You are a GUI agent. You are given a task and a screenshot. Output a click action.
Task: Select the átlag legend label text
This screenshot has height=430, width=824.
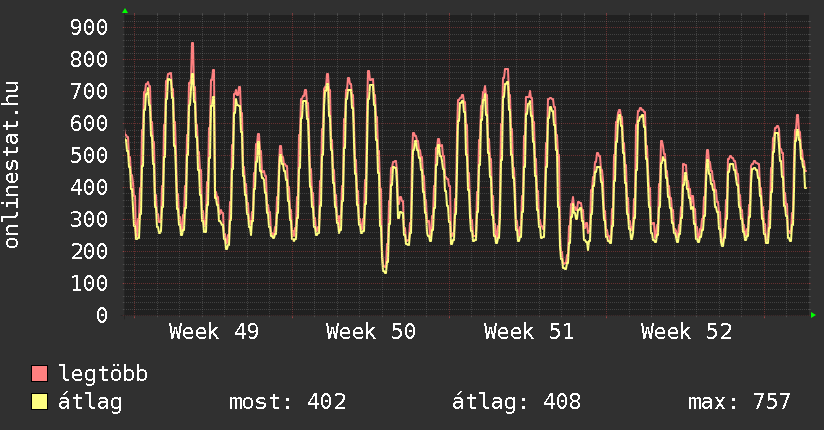pos(90,402)
